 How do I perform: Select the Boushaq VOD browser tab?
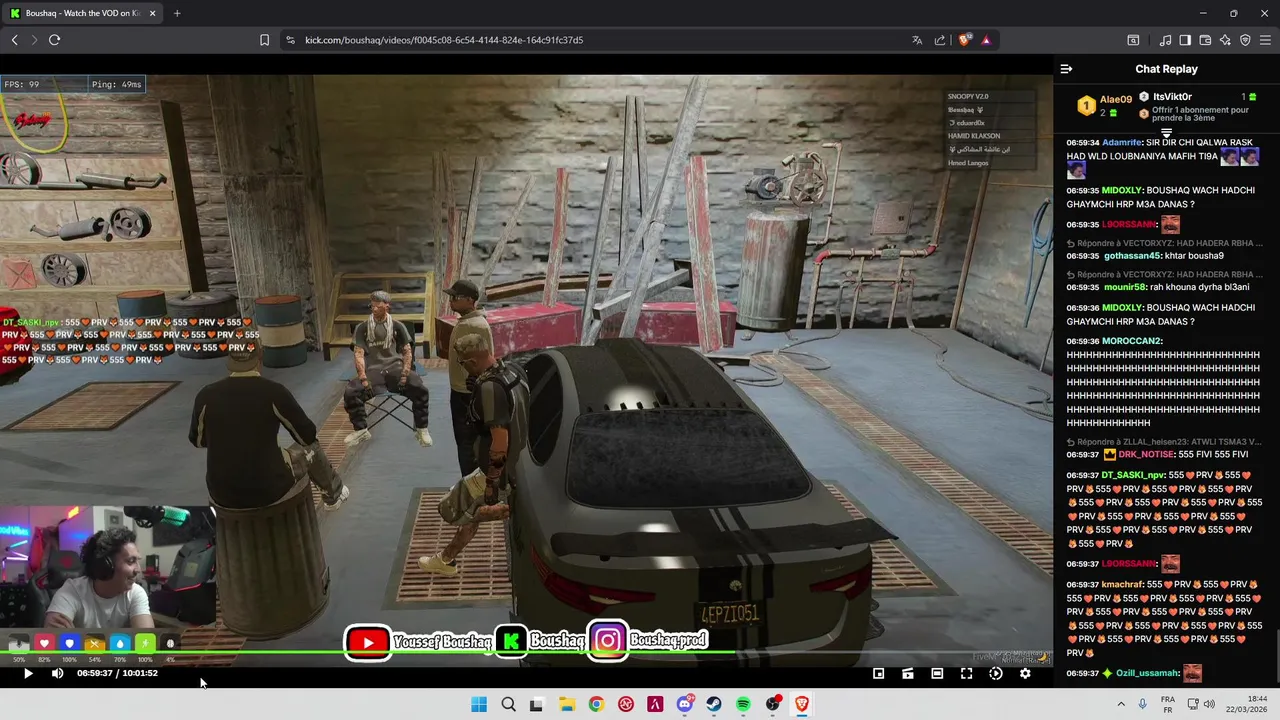coord(82,13)
